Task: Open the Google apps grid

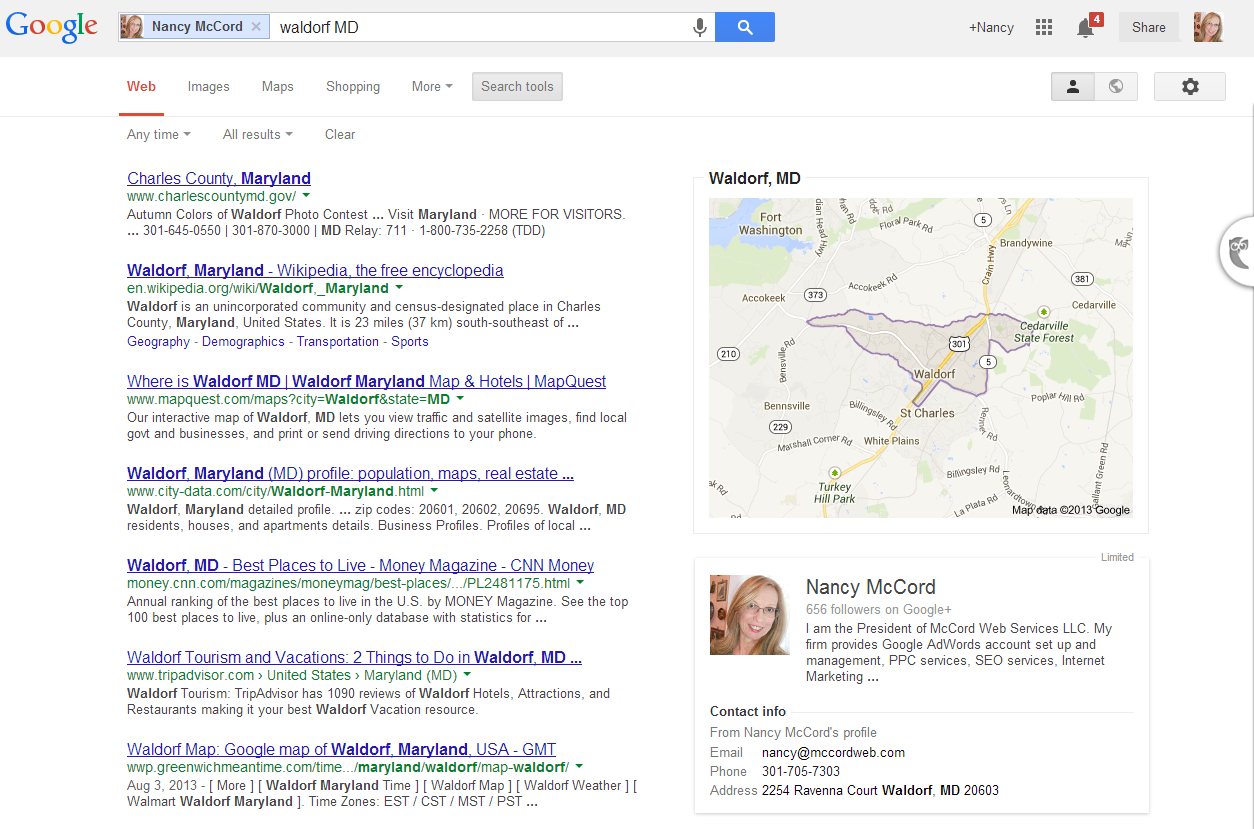Action: [1044, 27]
